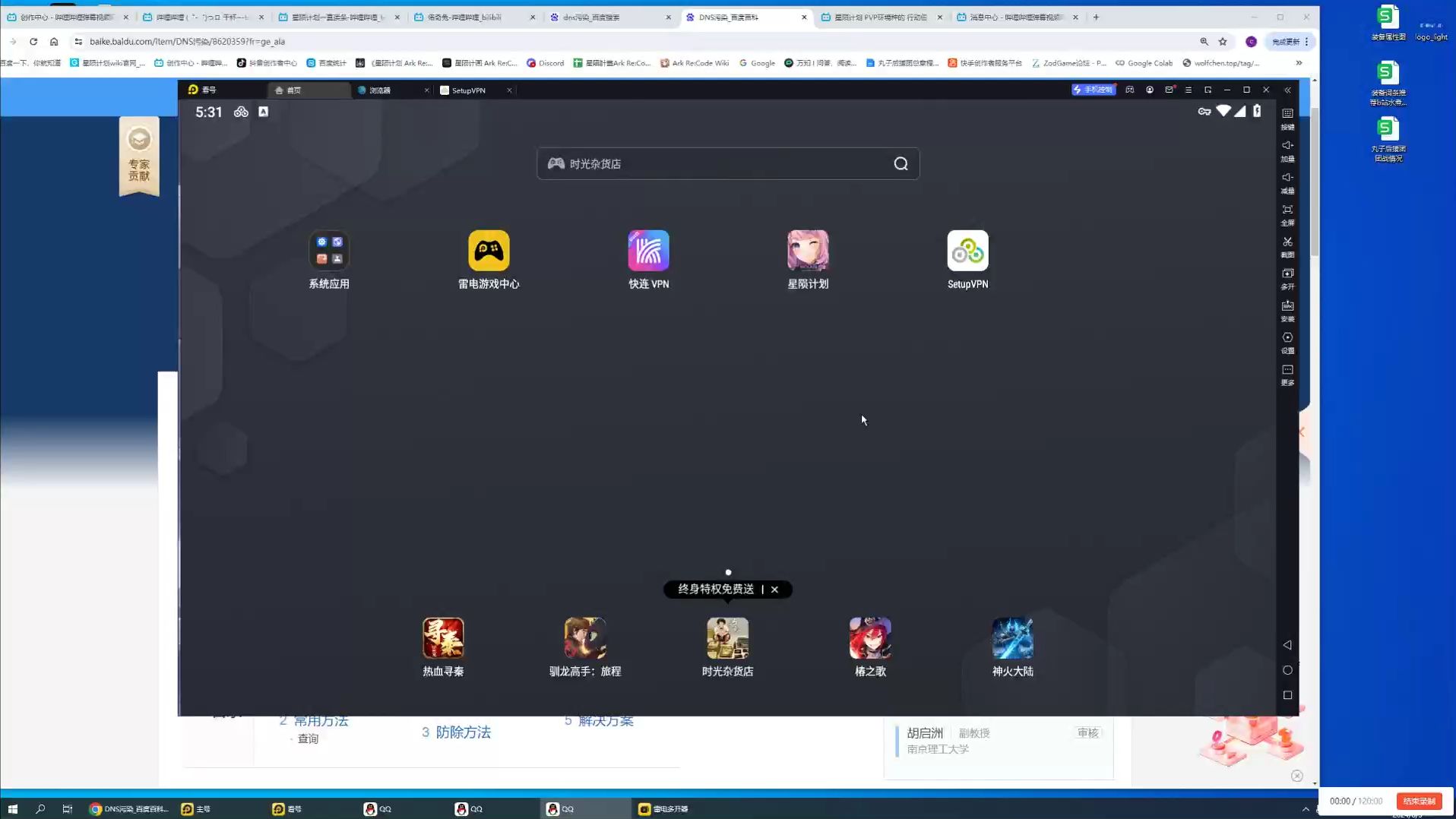Dismiss the 终身特权免费送 tooltip

[x=774, y=590]
